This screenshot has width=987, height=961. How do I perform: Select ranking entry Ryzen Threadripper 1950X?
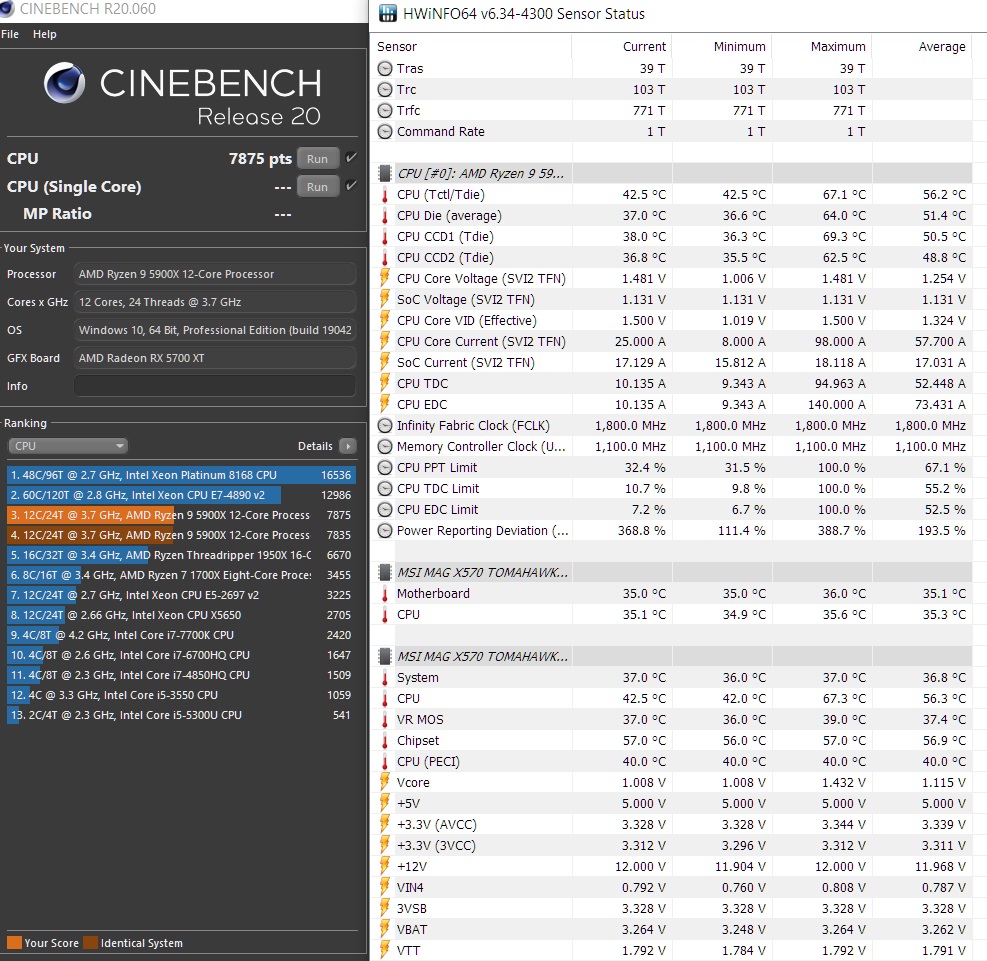pyautogui.click(x=181, y=555)
